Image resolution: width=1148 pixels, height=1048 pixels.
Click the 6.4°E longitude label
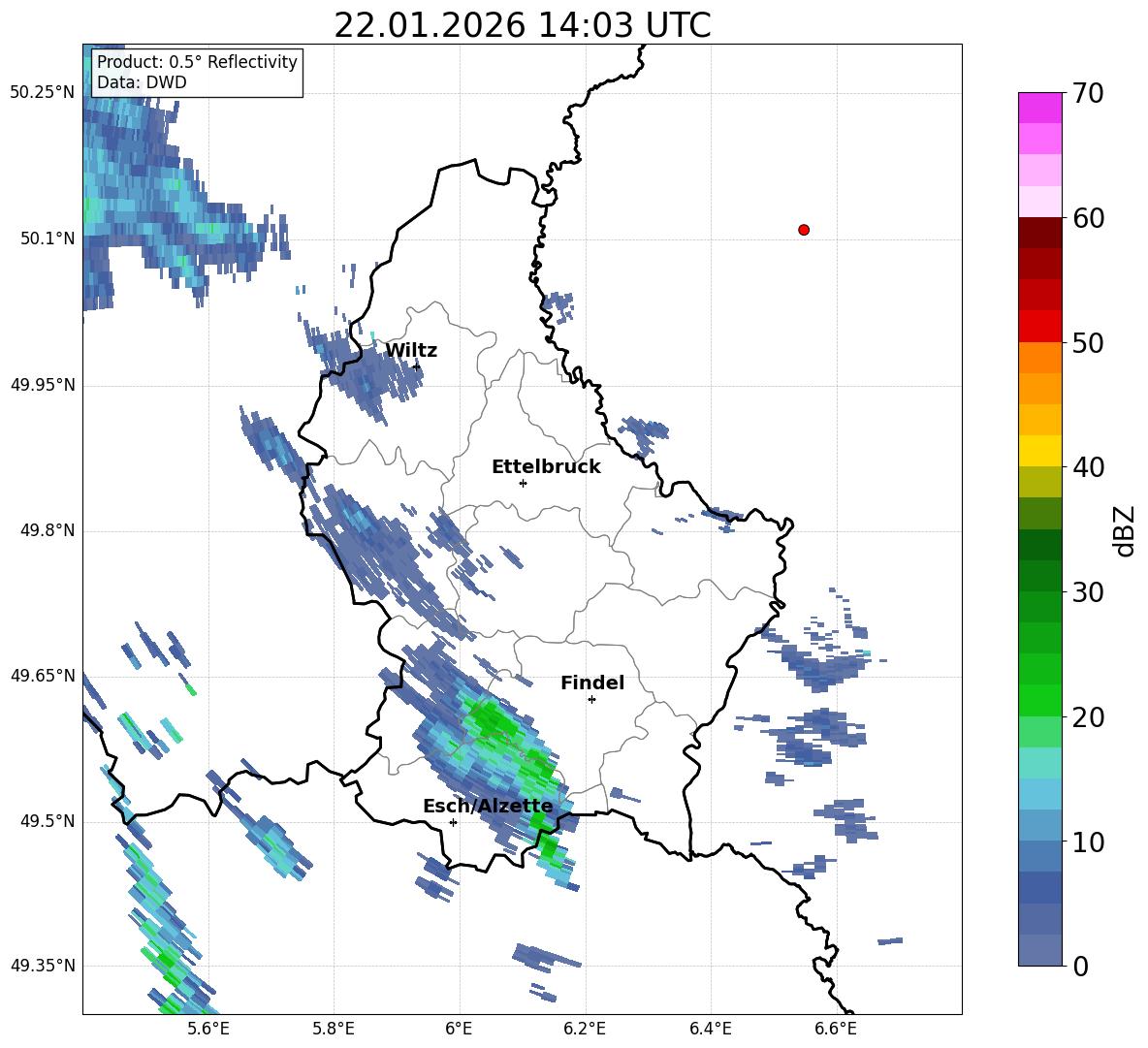(x=710, y=1029)
